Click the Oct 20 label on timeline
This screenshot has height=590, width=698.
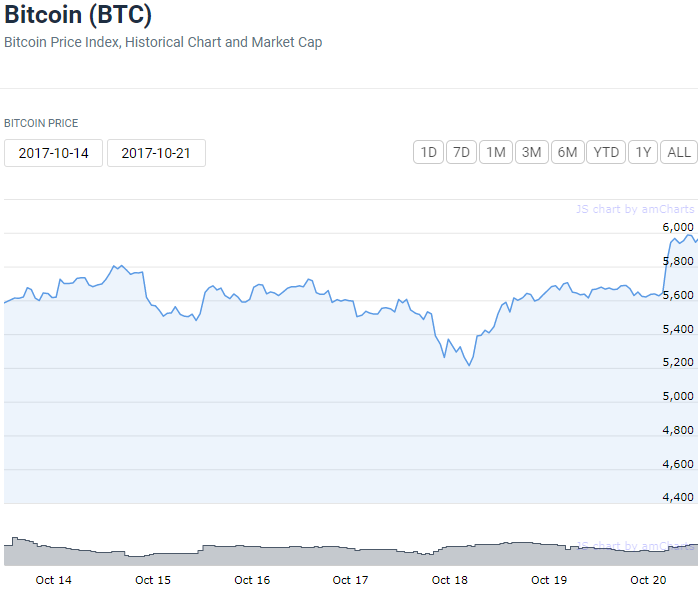click(648, 580)
